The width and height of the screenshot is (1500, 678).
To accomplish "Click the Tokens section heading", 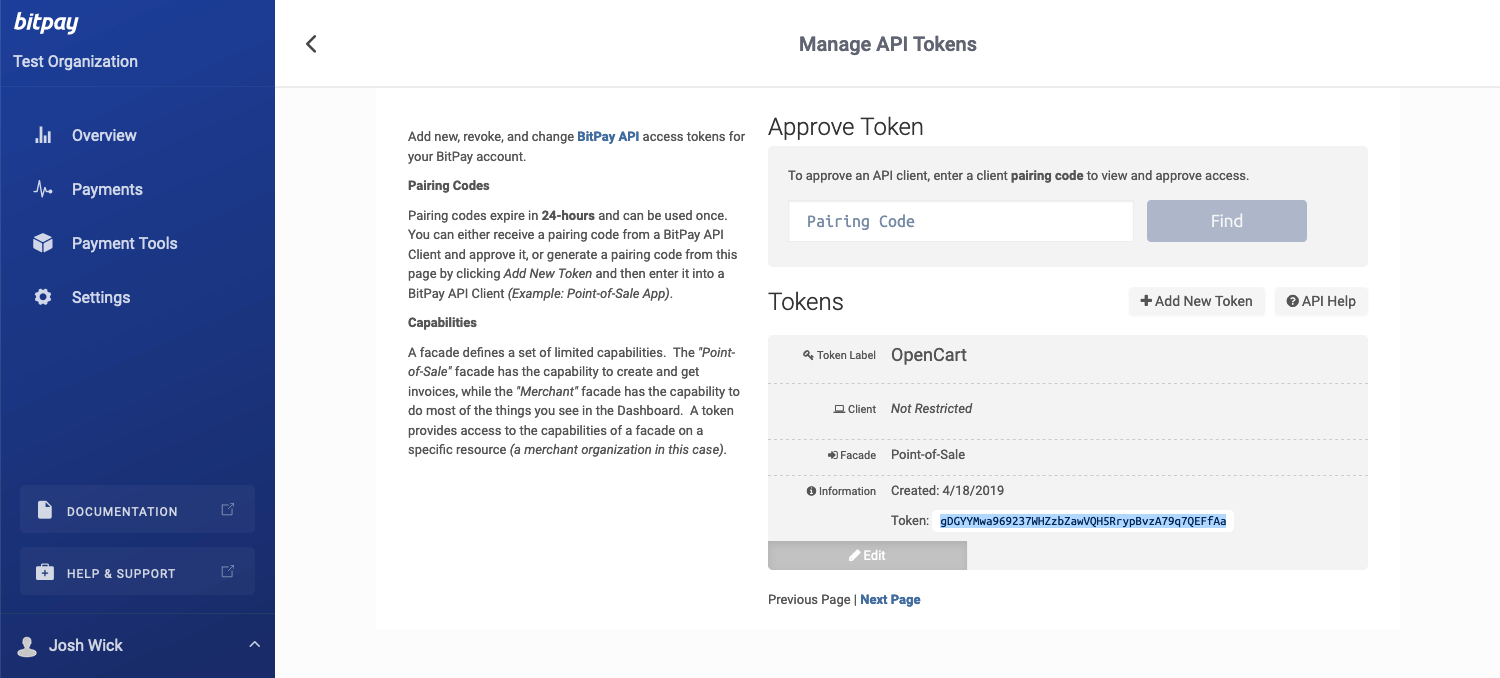I will [x=806, y=302].
